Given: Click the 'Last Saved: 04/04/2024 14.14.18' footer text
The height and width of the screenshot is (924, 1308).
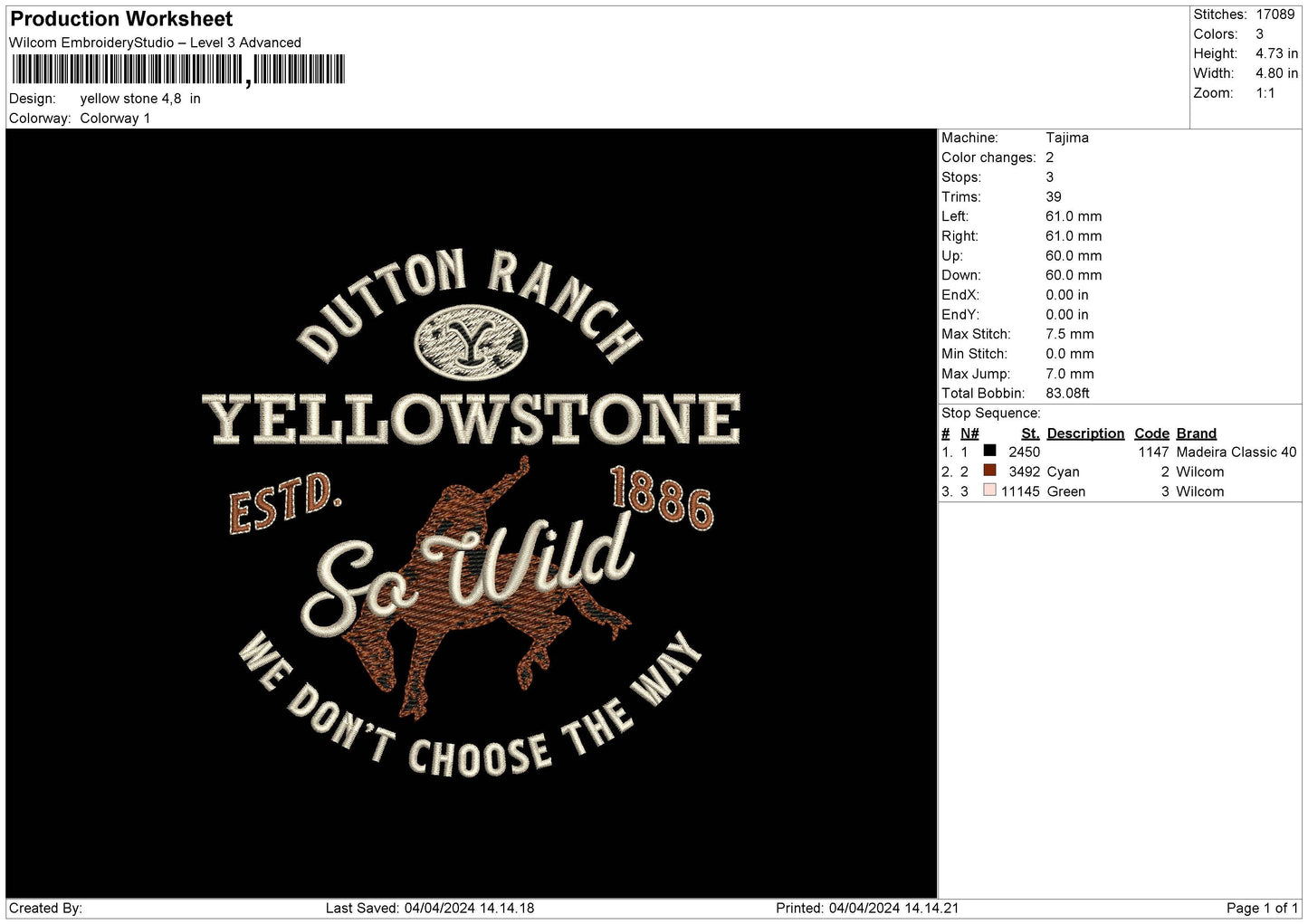Looking at the screenshot, I should coord(429,909).
